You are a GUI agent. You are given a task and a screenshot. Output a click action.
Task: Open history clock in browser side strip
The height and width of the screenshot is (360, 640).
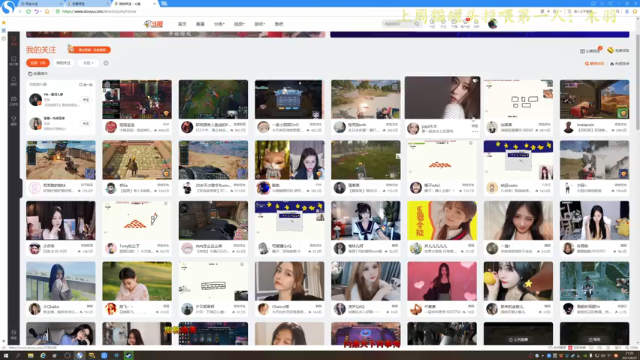(4, 38)
